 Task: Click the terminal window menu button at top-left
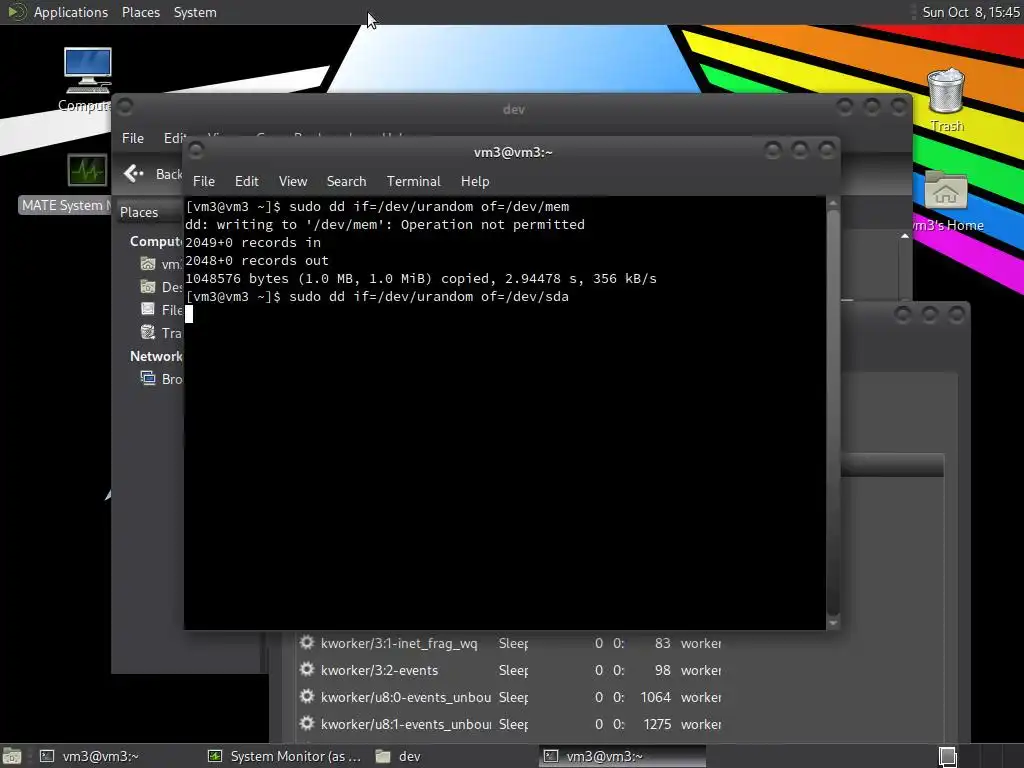tap(195, 151)
